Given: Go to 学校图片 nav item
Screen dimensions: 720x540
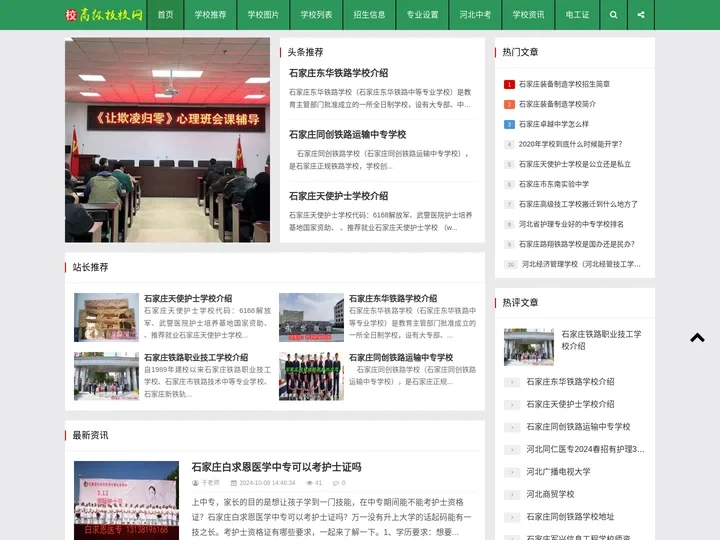Looking at the screenshot, I should (x=263, y=15).
